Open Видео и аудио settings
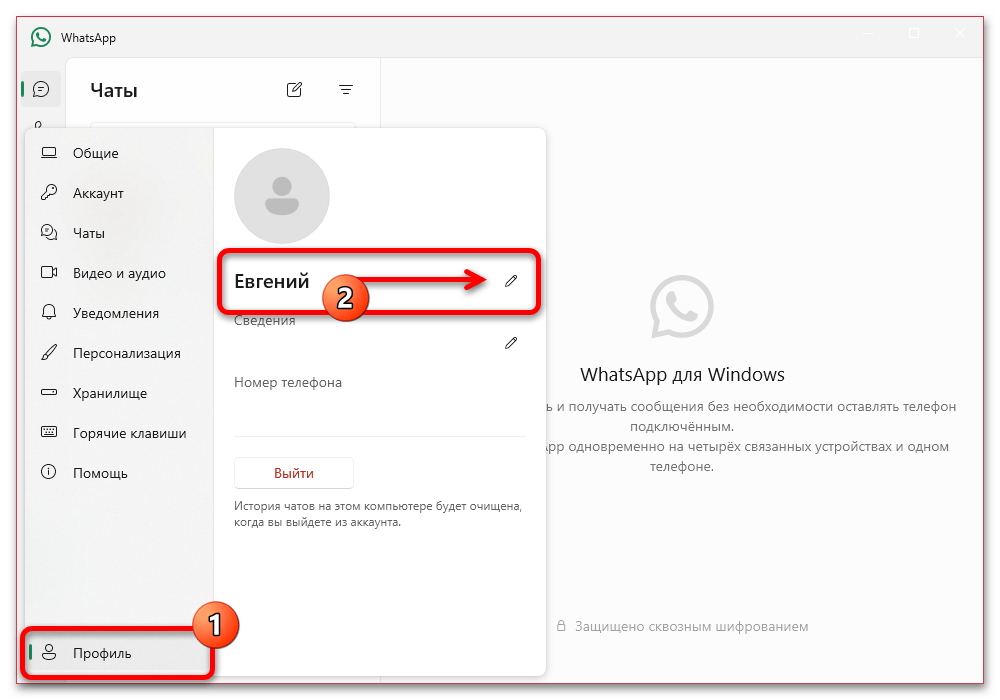1000x700 pixels. click(119, 273)
